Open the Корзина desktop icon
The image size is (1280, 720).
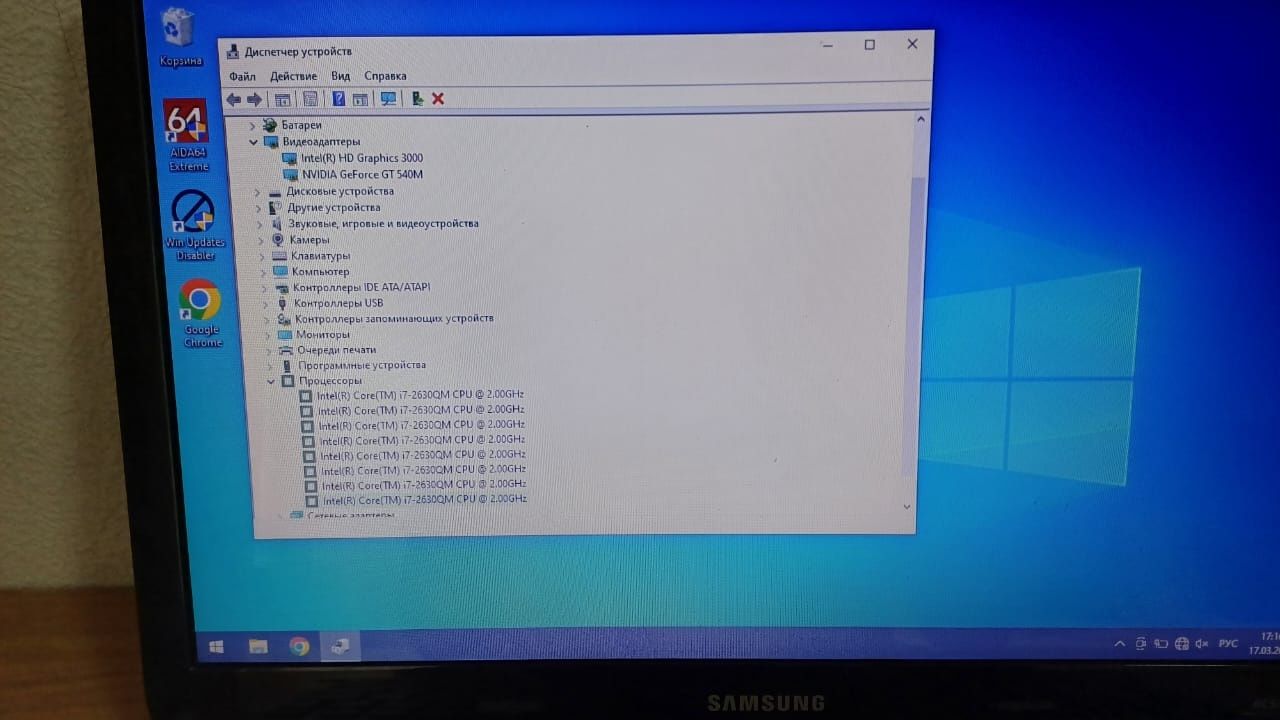180,38
